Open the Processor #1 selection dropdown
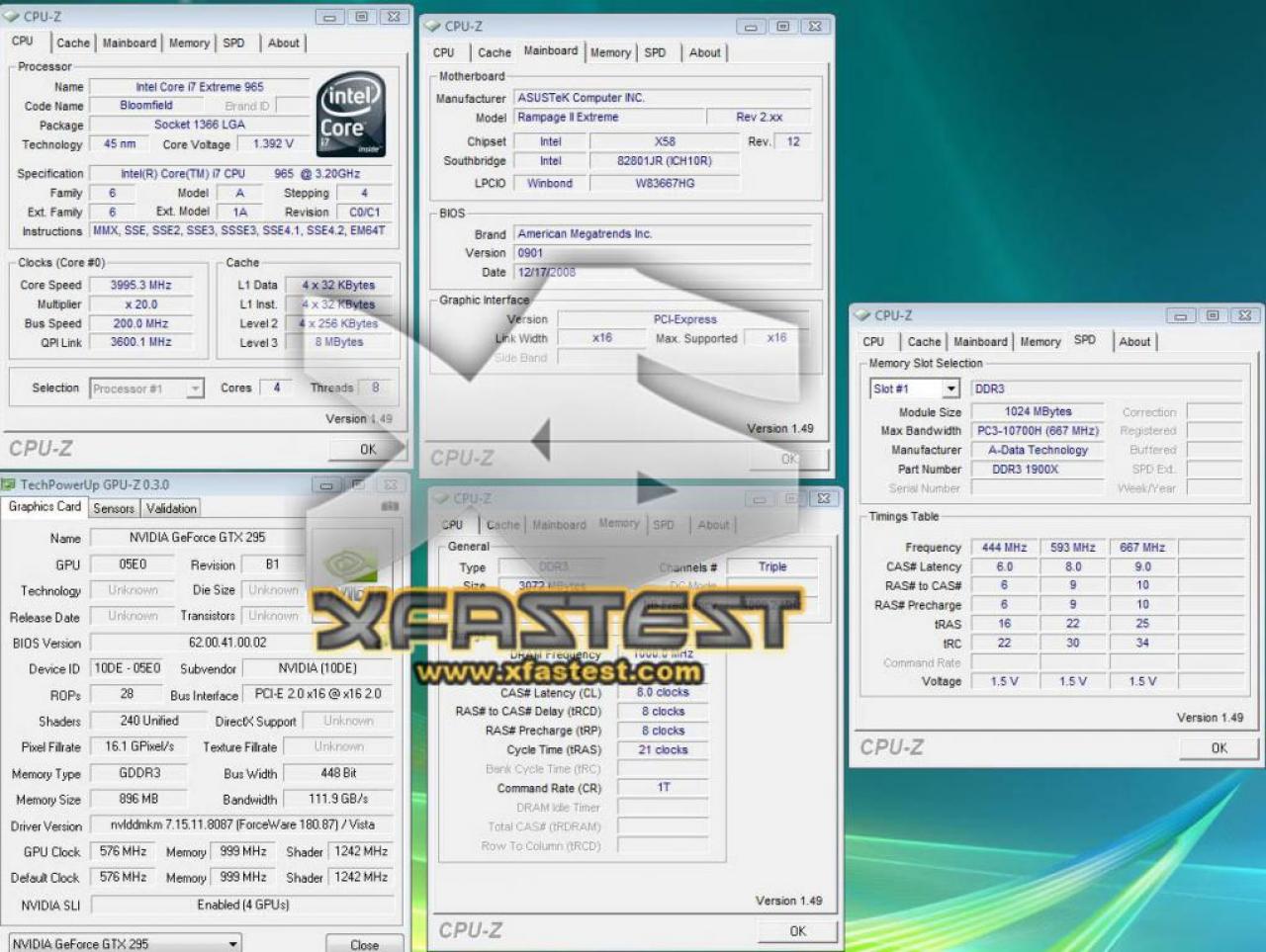Screen dimensions: 1266x952 [147, 389]
